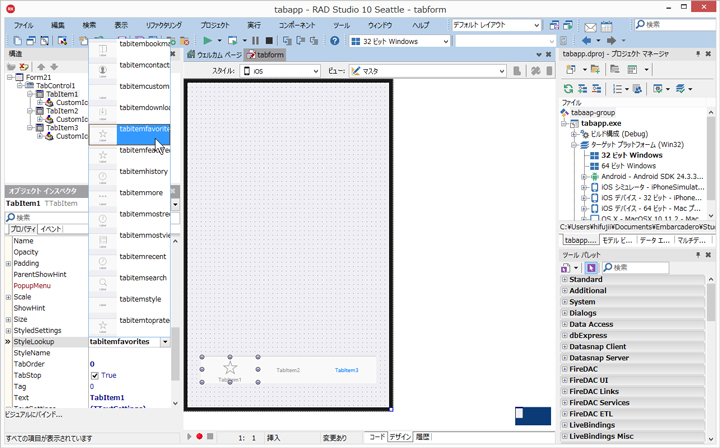Expand the Additional palette category
The height and width of the screenshot is (448, 720).
pos(564,291)
